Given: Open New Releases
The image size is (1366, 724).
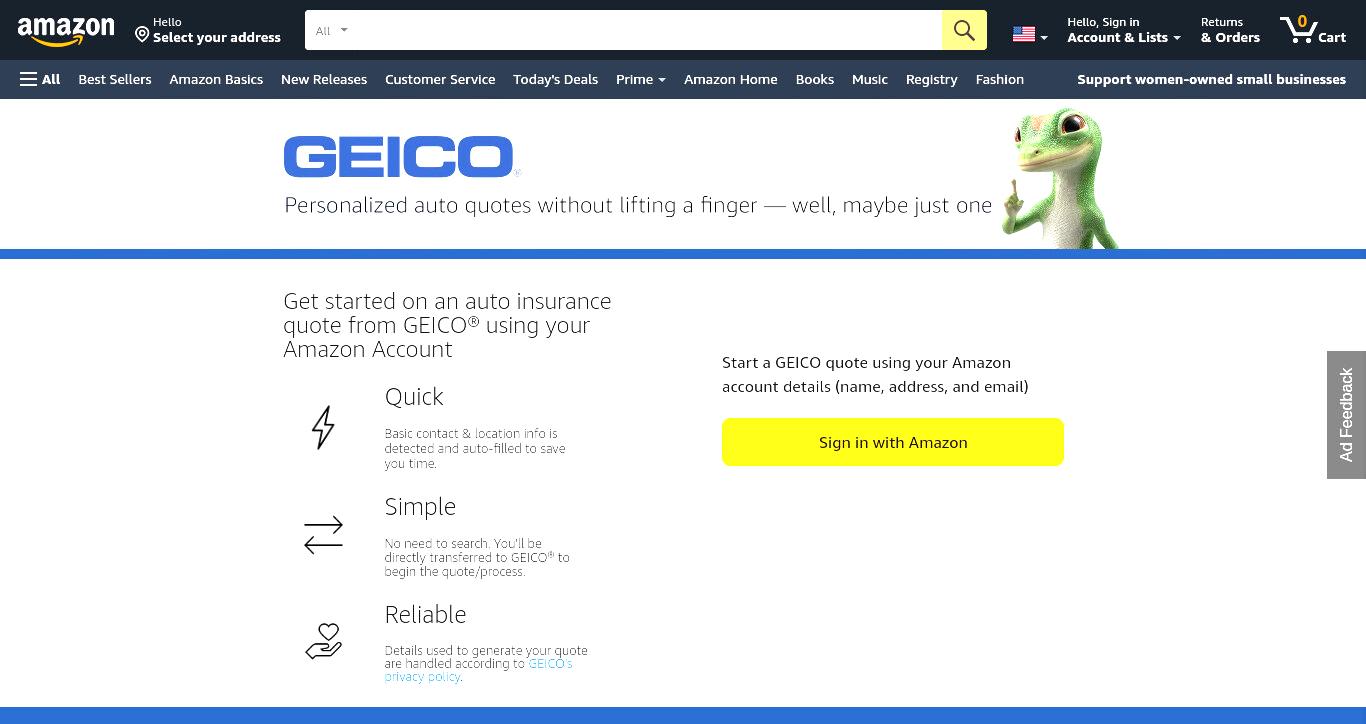Looking at the screenshot, I should coord(324,79).
